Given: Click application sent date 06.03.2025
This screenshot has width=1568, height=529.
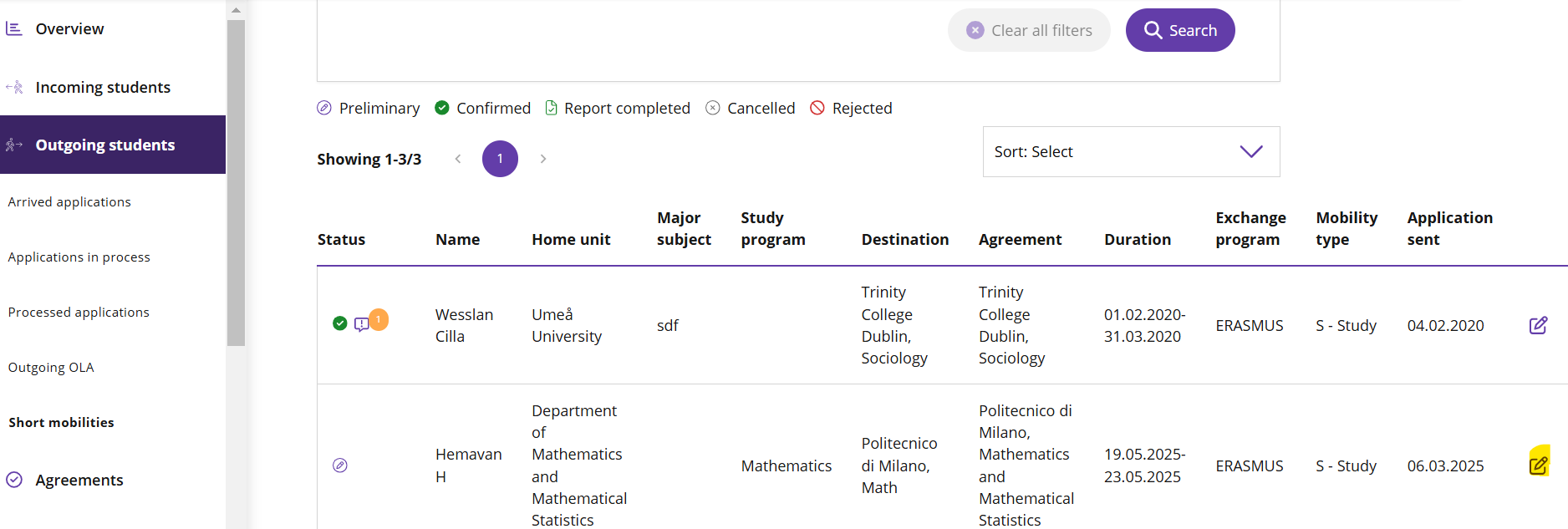Looking at the screenshot, I should (x=1445, y=466).
